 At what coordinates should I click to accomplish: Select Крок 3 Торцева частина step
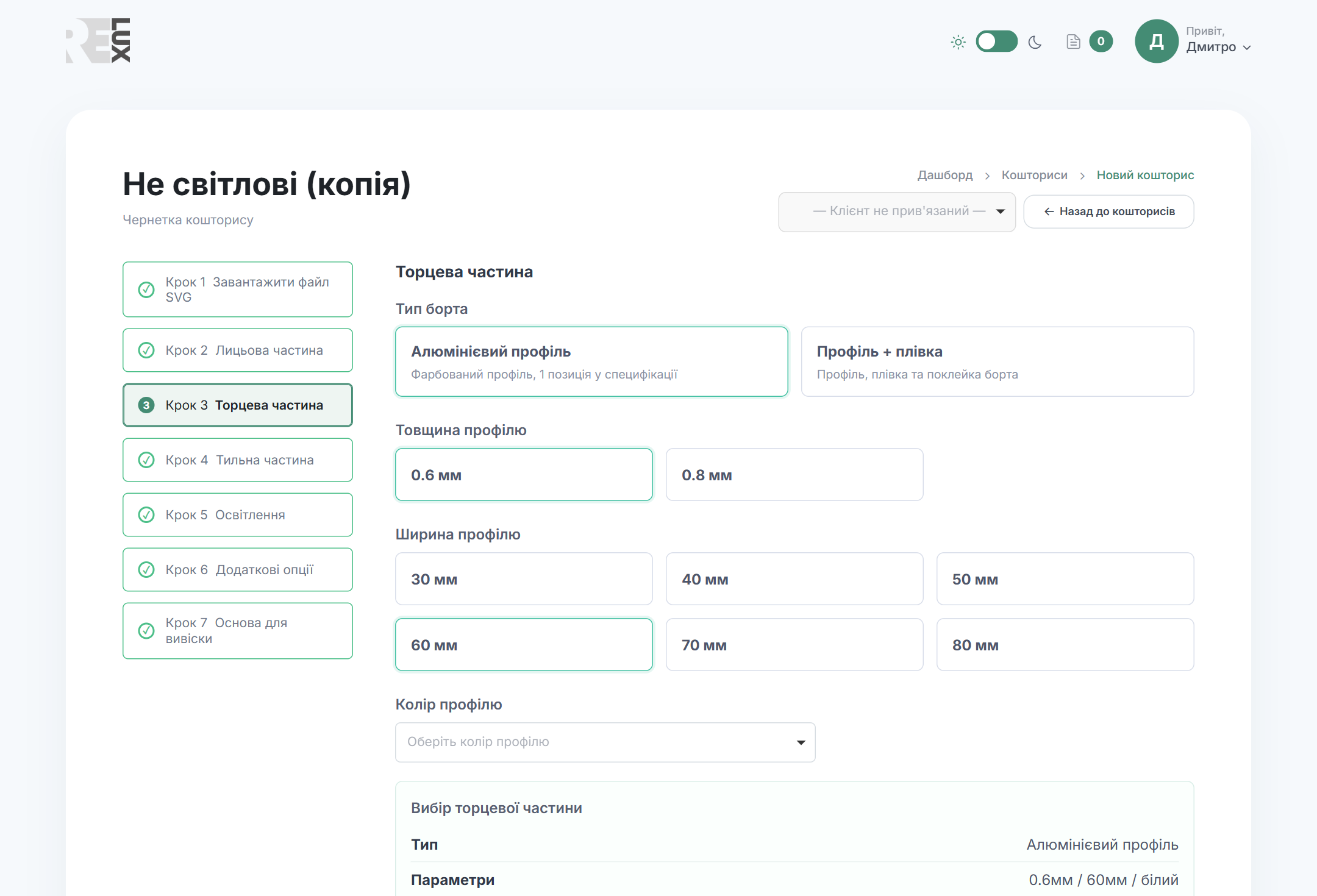point(238,405)
